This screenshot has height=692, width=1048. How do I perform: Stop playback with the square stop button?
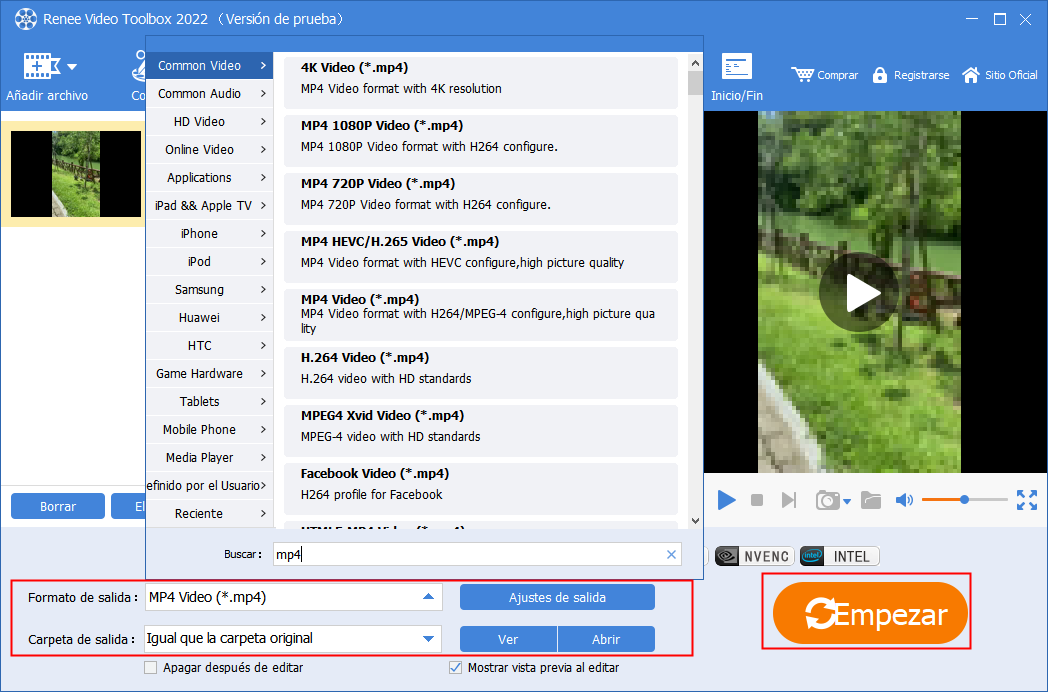pos(757,500)
